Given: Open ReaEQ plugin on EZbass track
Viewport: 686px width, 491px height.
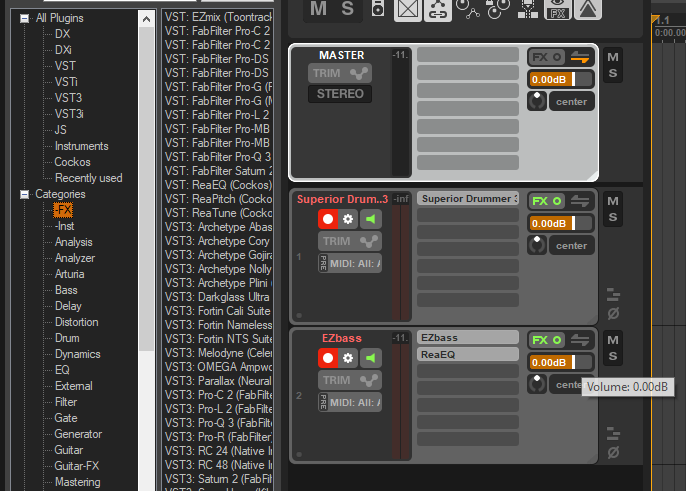Looking at the screenshot, I should click(x=468, y=354).
